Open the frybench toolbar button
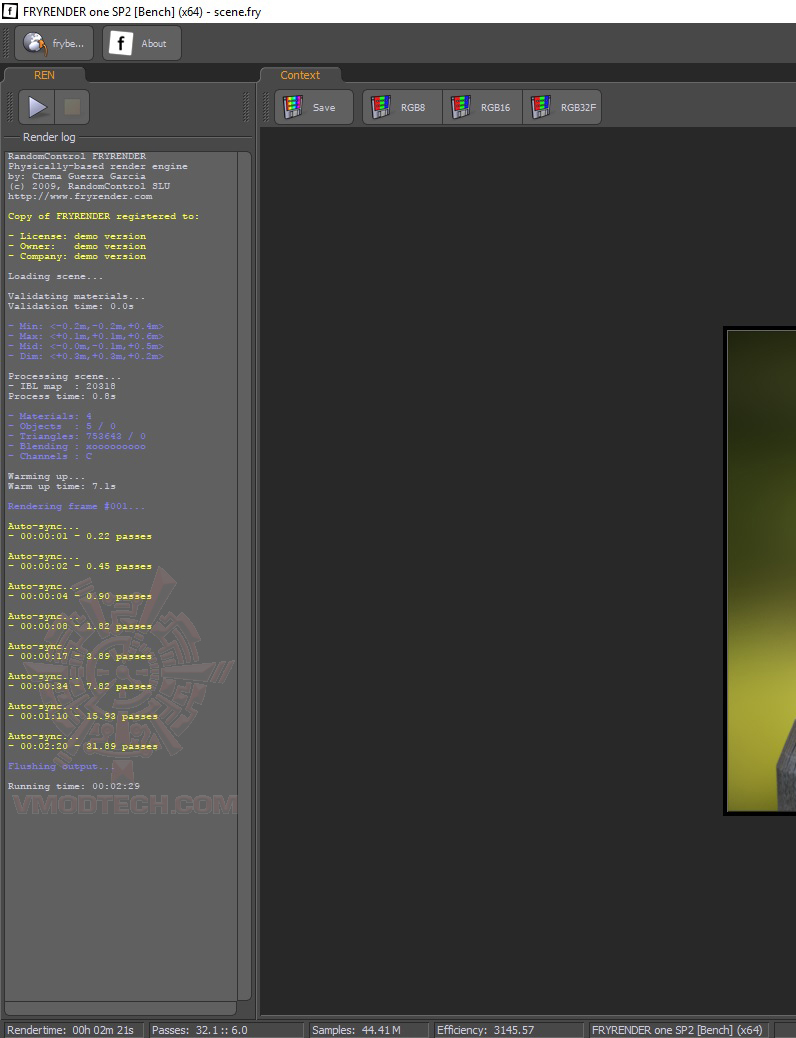This screenshot has height=1038, width=796. tap(54, 44)
